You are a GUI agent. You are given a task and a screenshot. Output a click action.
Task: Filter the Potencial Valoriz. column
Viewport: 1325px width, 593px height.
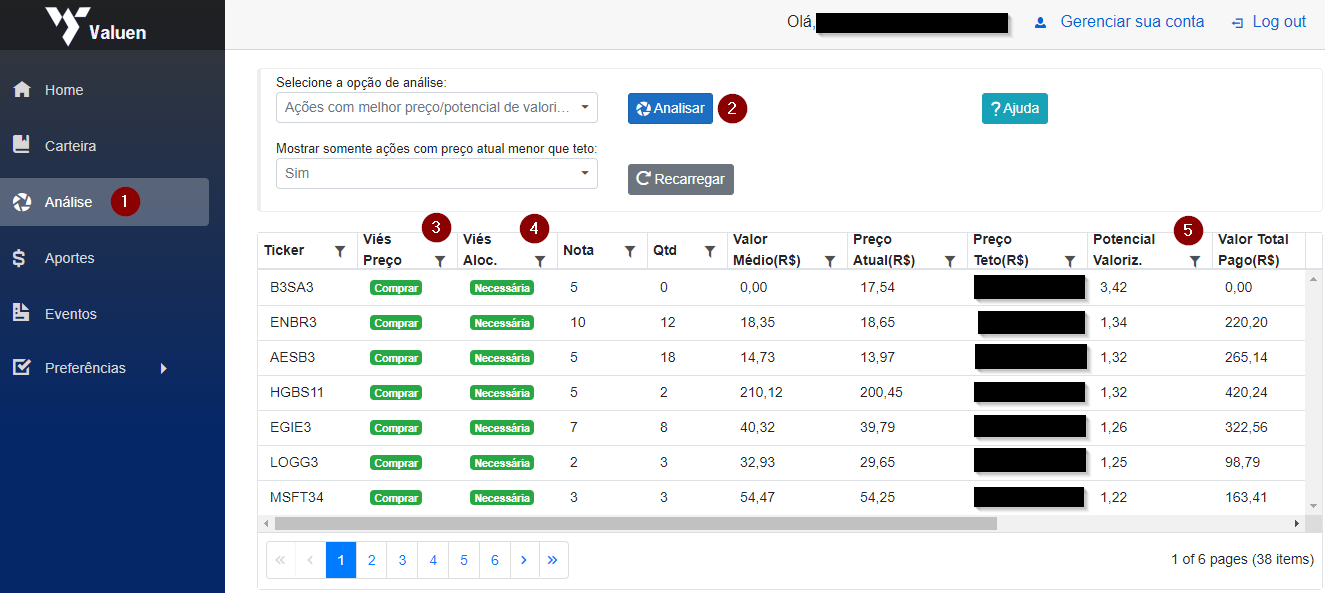[1194, 261]
